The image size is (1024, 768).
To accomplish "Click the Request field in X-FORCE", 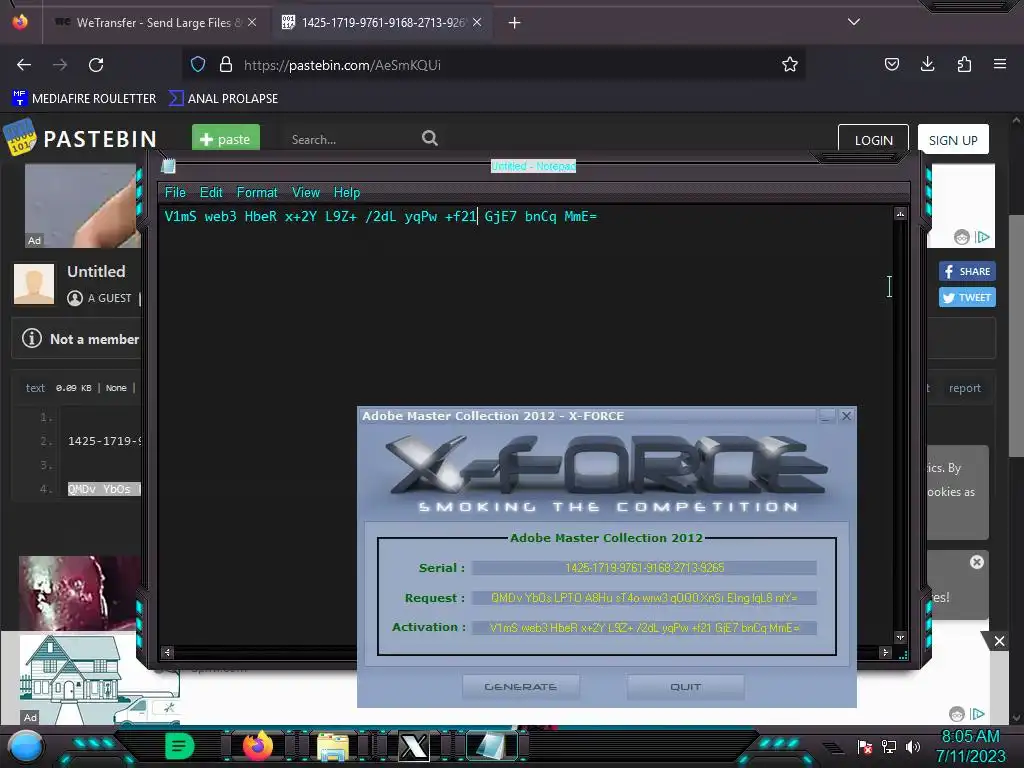I will click(644, 598).
